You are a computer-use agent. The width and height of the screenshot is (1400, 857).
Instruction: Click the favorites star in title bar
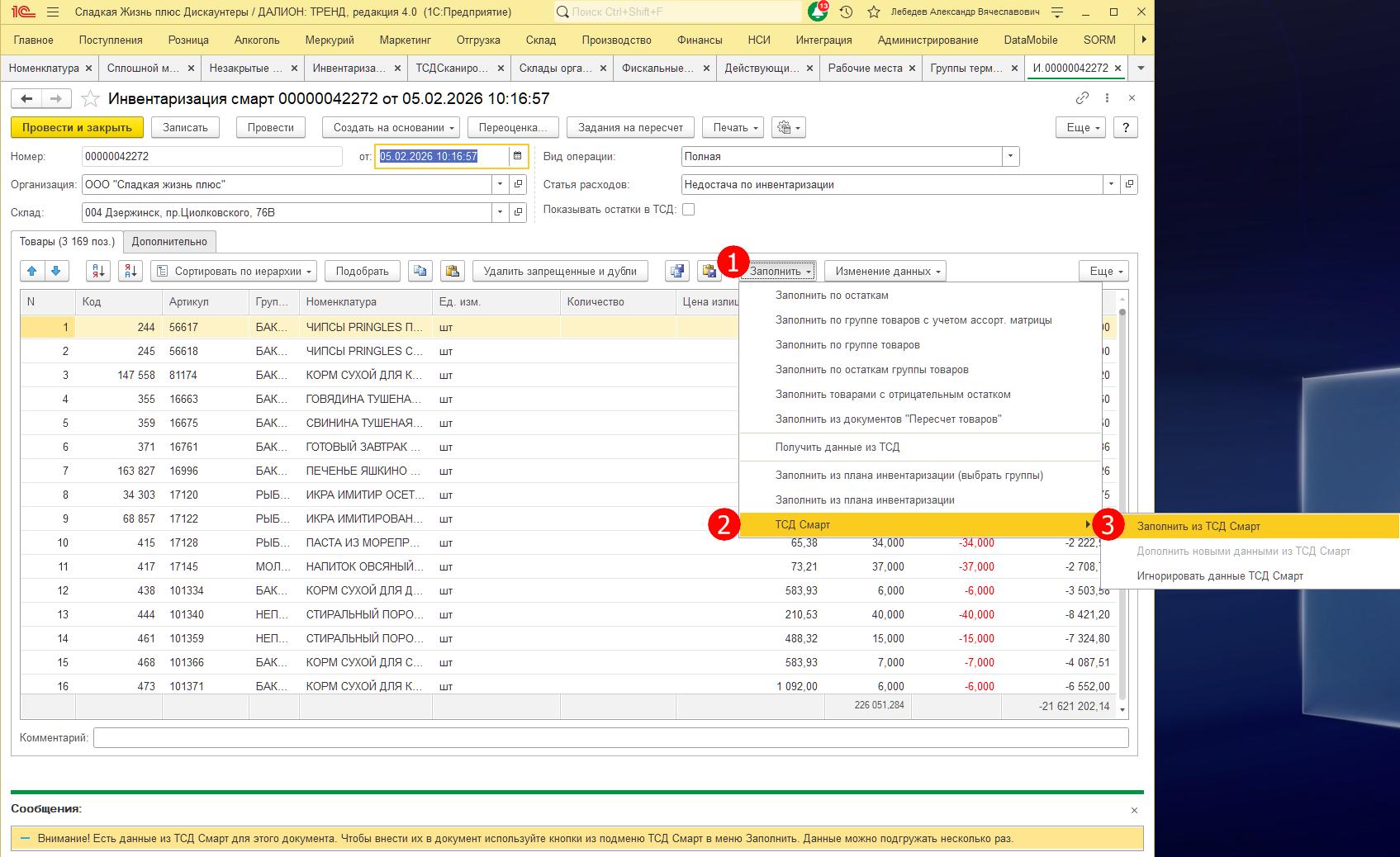click(873, 12)
